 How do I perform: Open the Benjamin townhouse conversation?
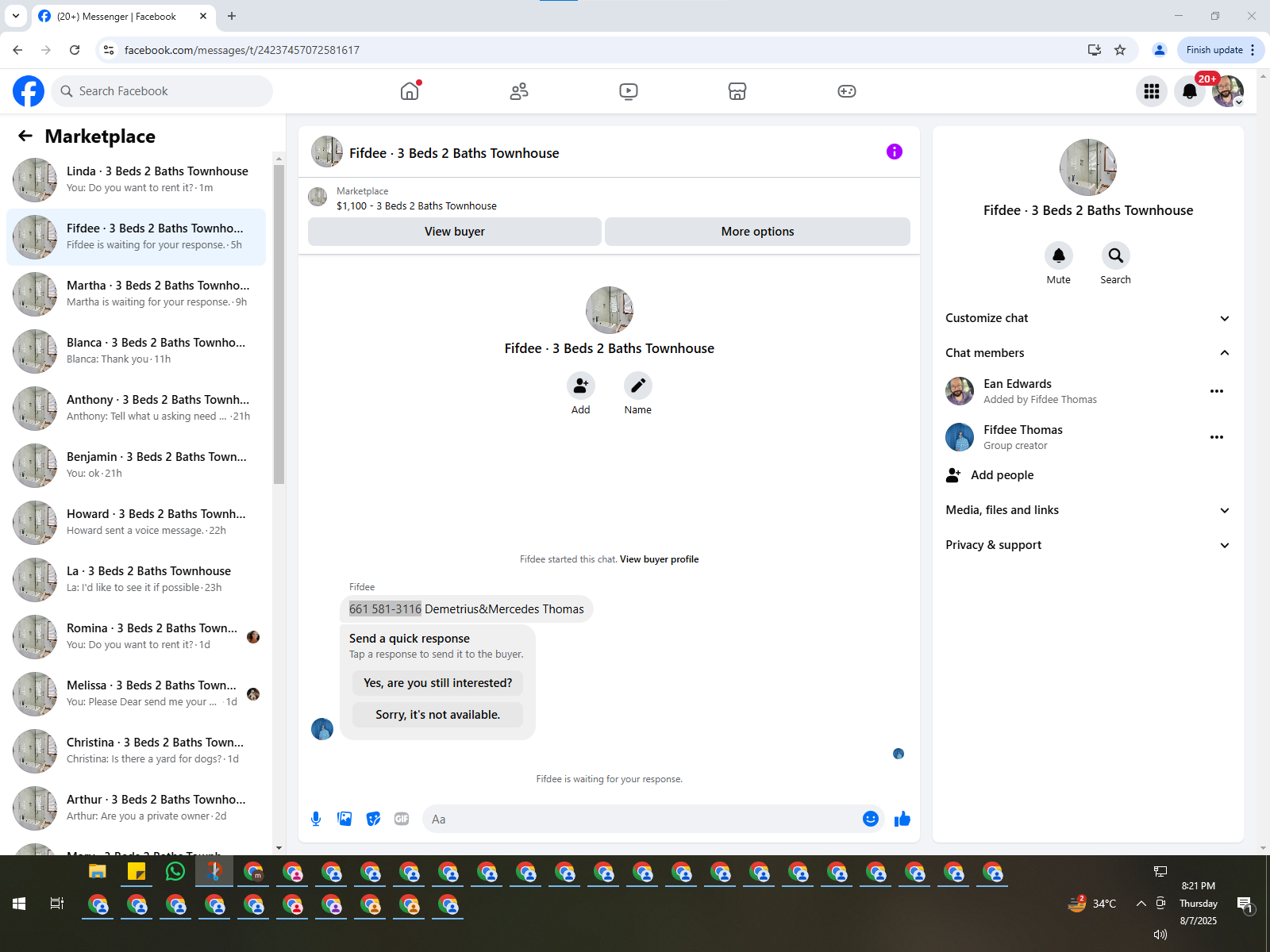pos(137,466)
